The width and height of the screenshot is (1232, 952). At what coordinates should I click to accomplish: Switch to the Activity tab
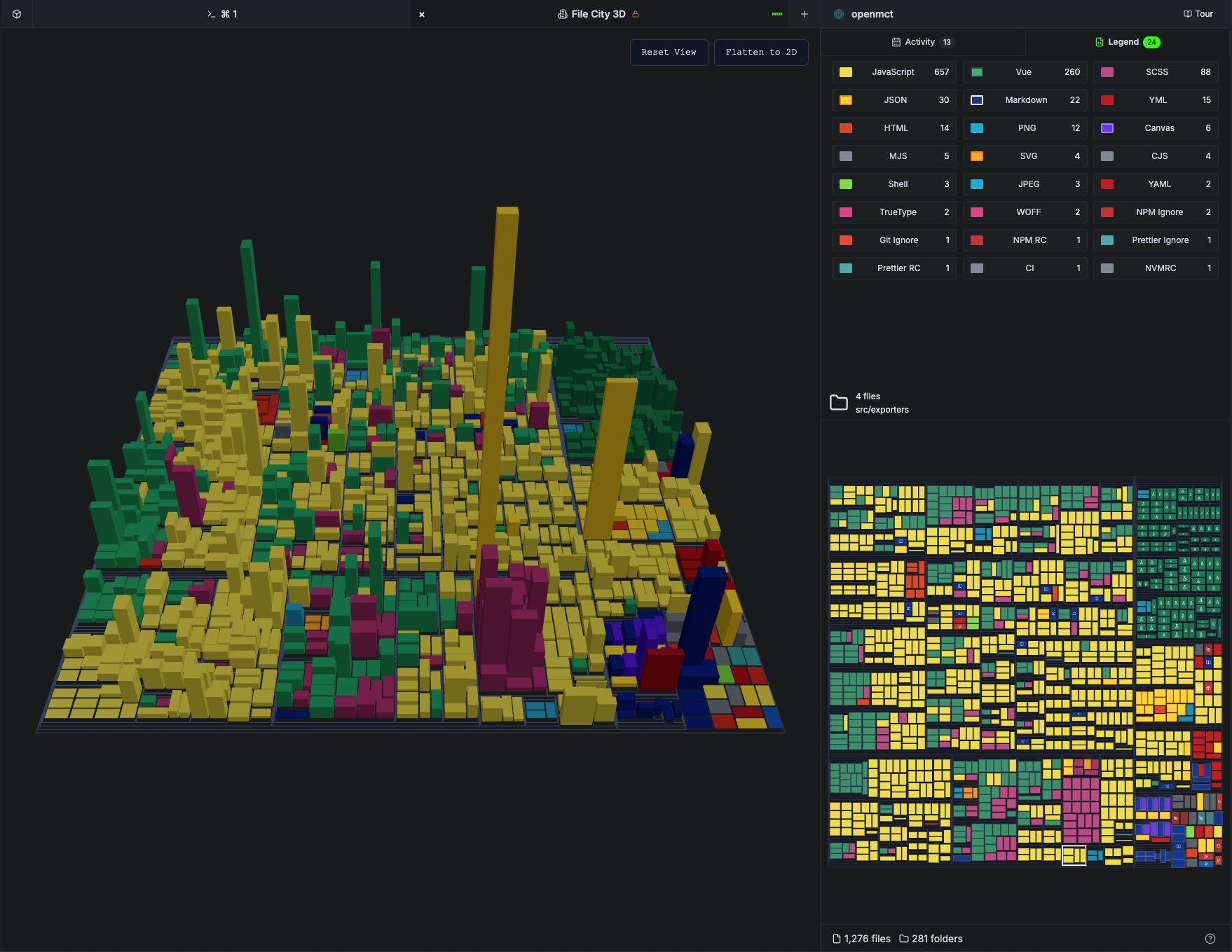coord(922,41)
